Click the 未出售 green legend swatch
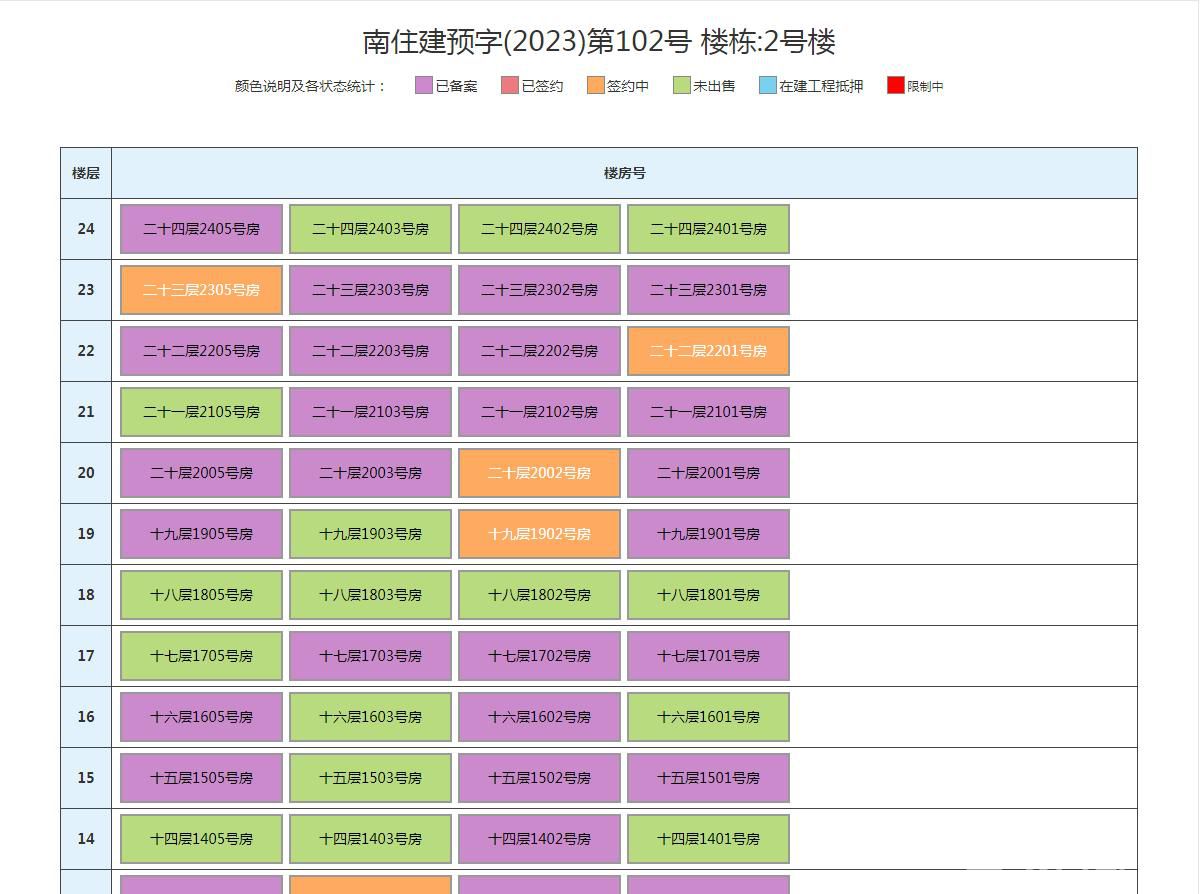The width and height of the screenshot is (1200, 894). tap(682, 86)
